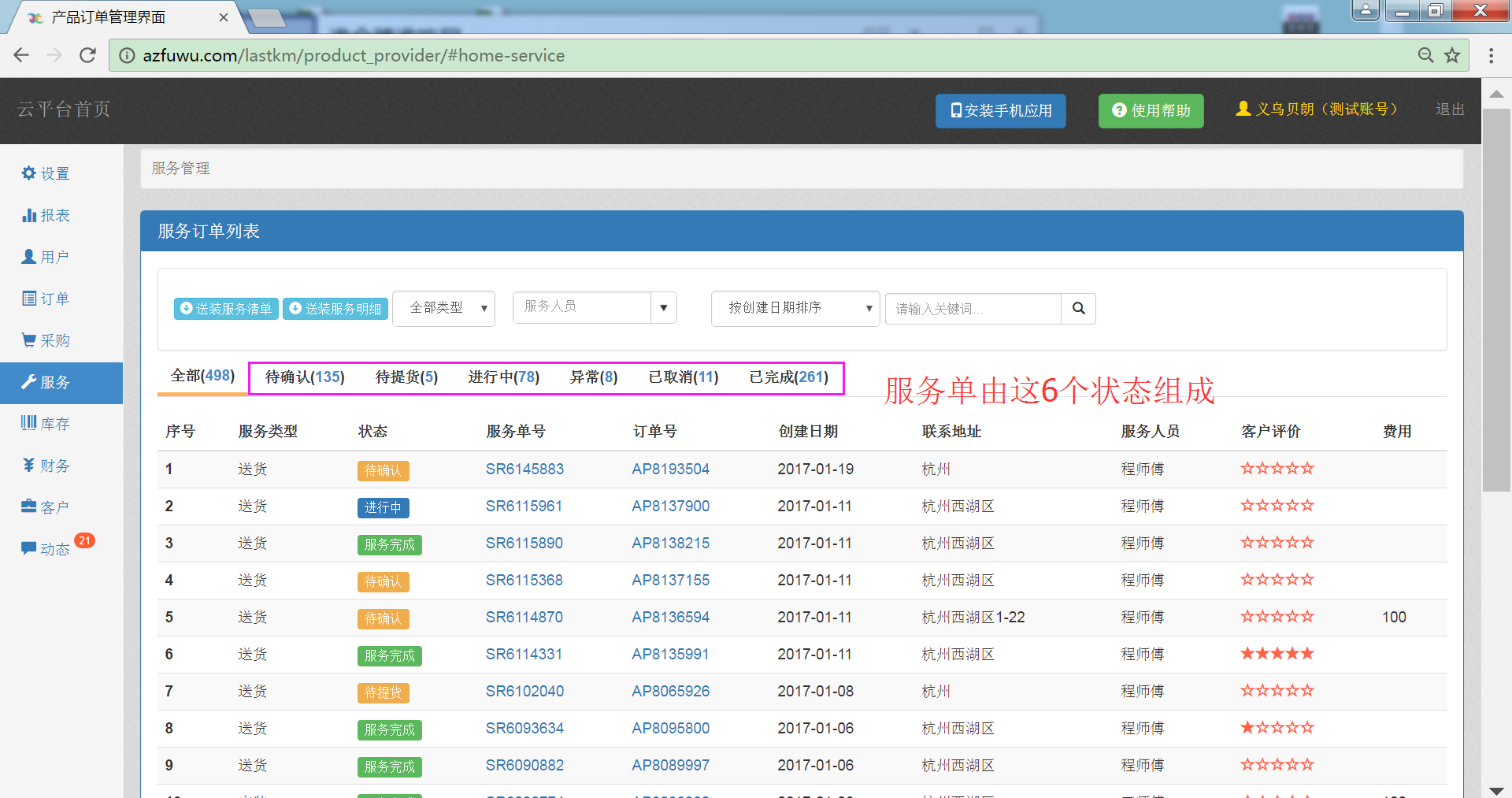
Task: Click 服务完成 badge of SR6115890
Action: pyautogui.click(x=389, y=545)
